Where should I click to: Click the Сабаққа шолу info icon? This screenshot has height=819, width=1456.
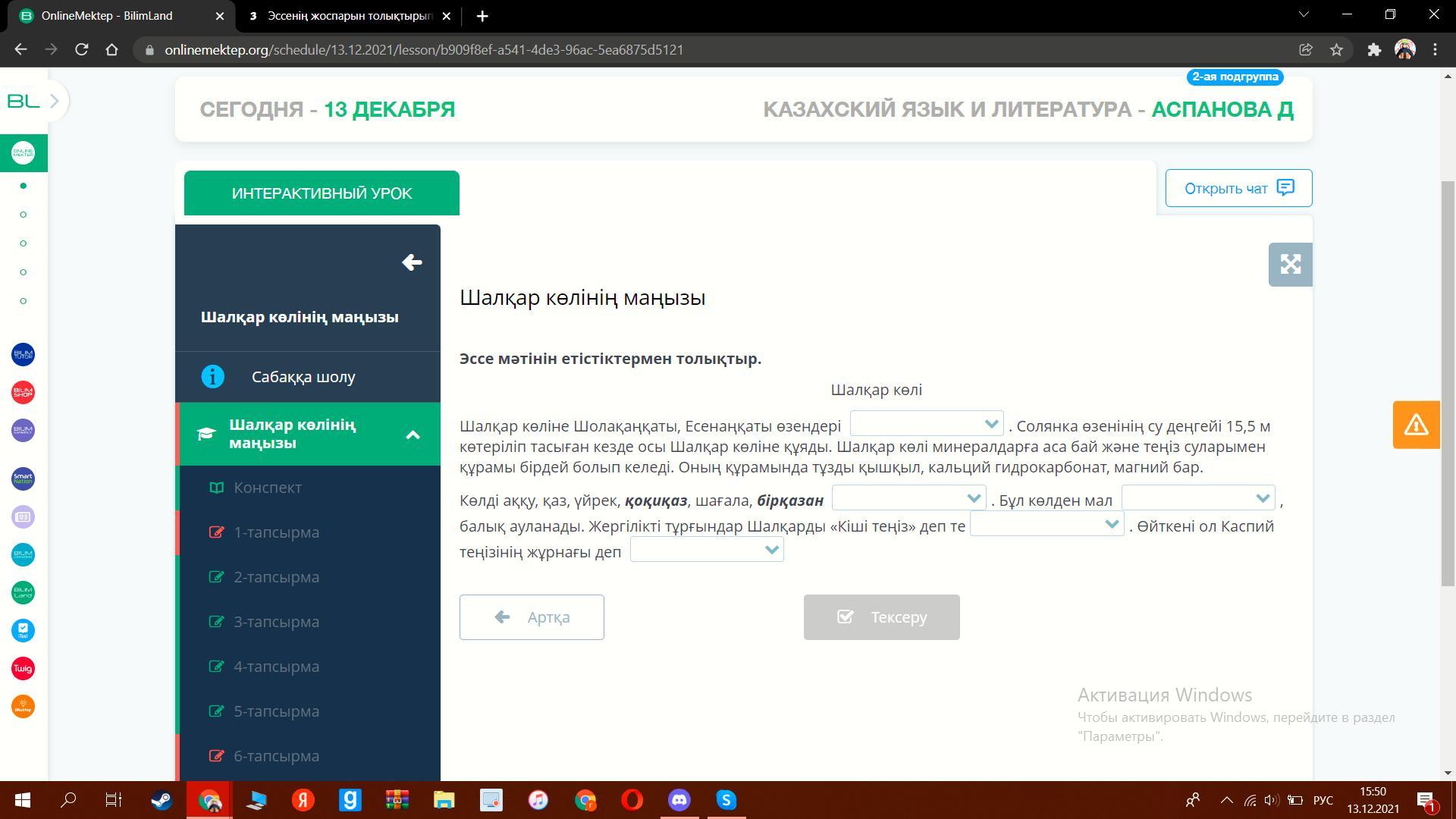point(213,377)
